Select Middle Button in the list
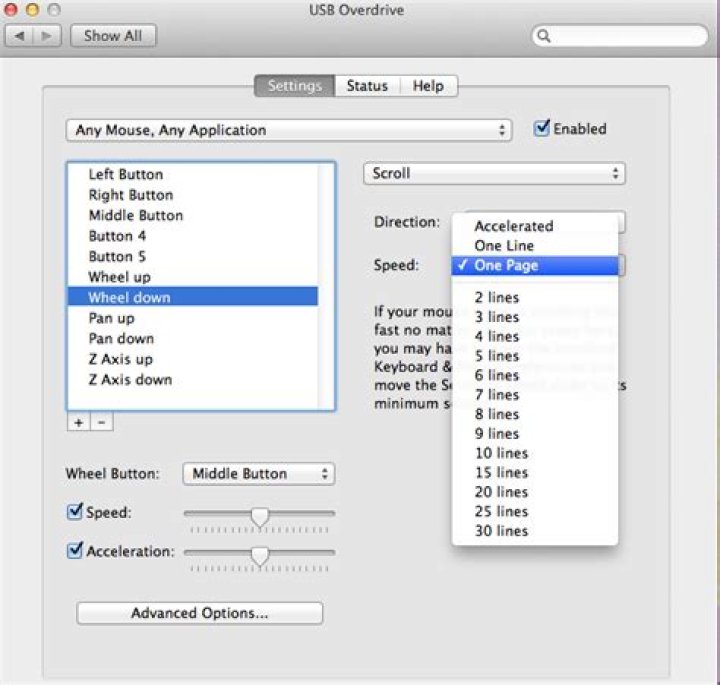This screenshot has height=685, width=720. point(193,215)
